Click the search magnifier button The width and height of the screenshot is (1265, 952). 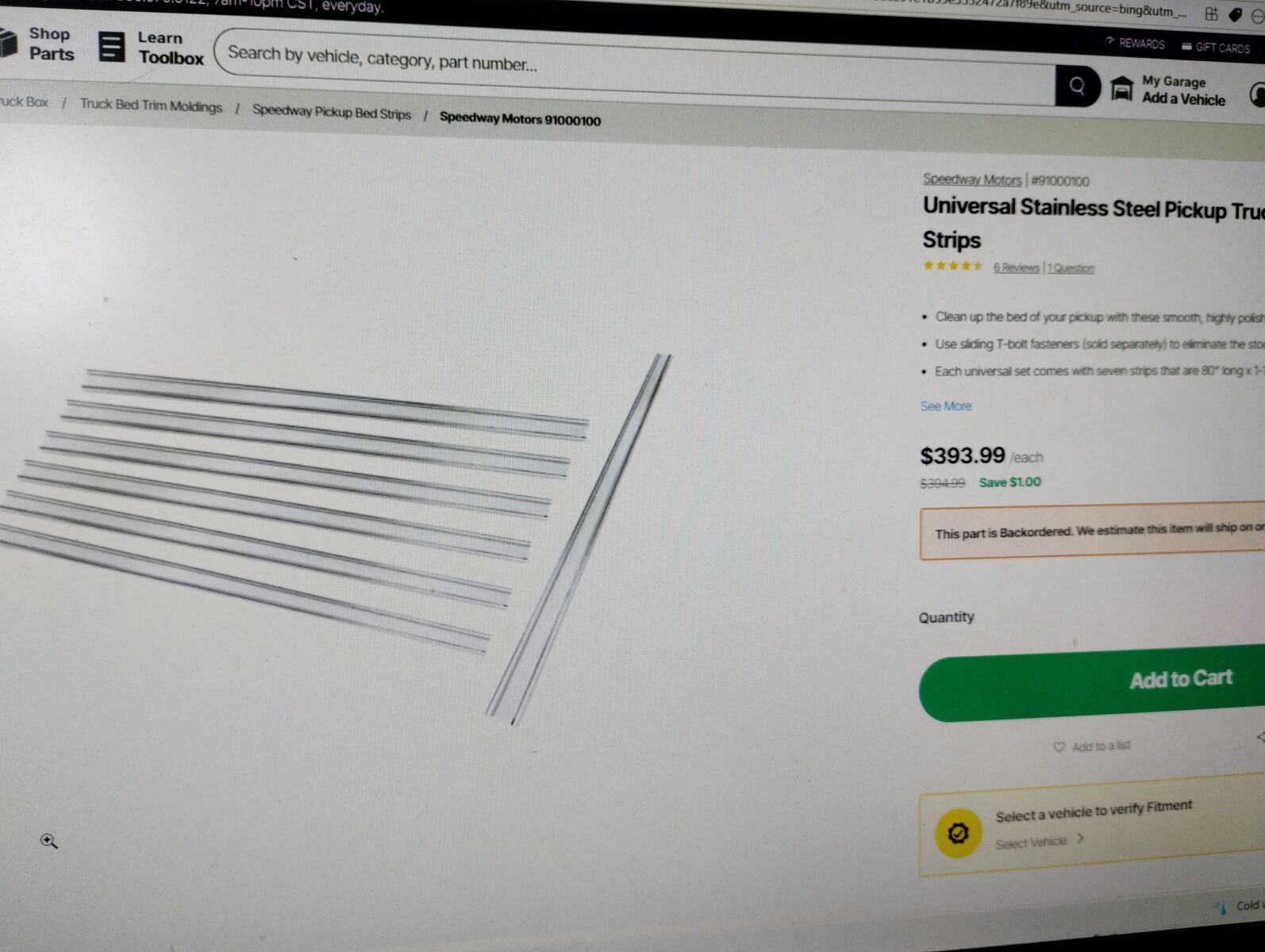(x=1077, y=86)
